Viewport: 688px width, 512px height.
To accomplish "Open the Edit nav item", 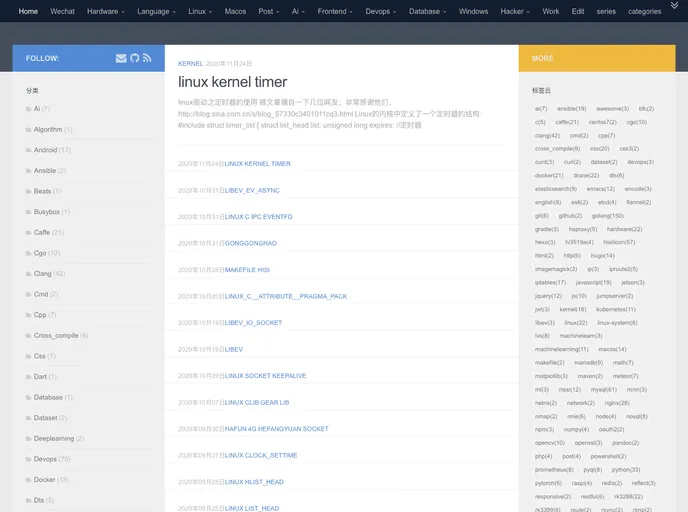I will point(578,11).
